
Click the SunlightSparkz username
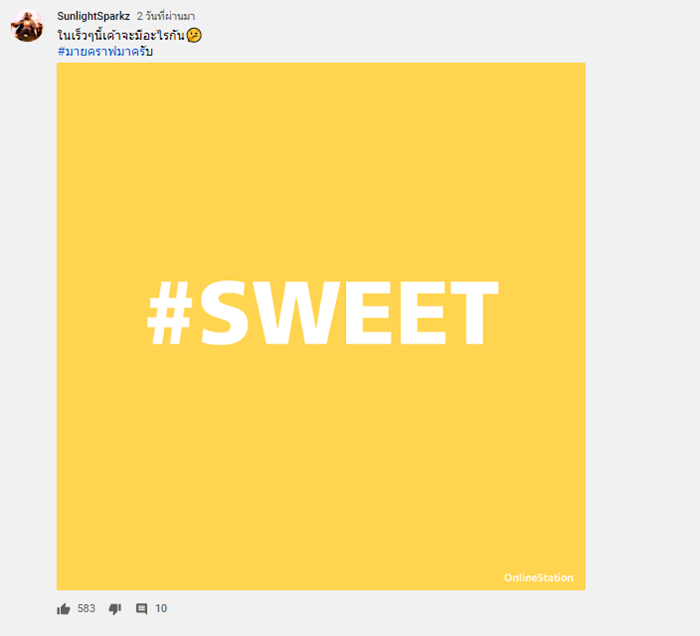[x=93, y=16]
